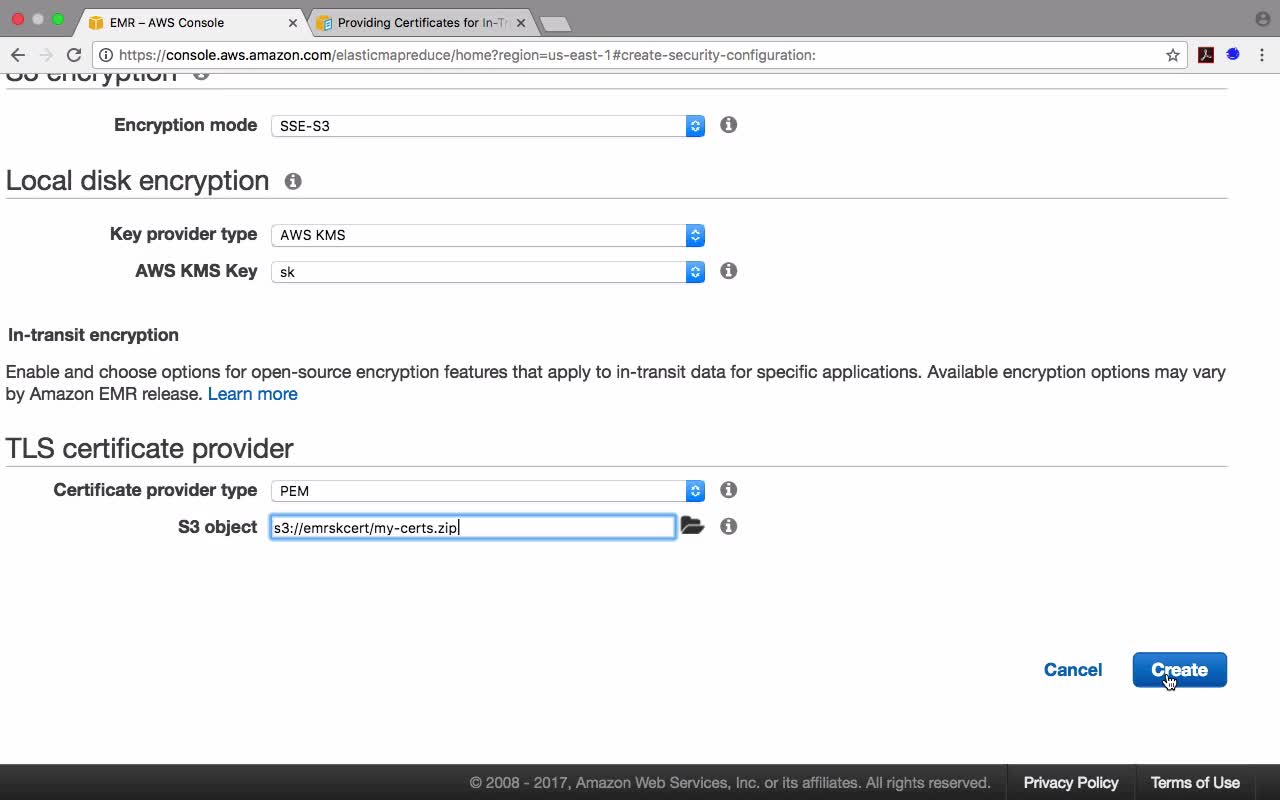Click the info icon beside Encryption mode
Image resolution: width=1280 pixels, height=800 pixels.
(729, 125)
